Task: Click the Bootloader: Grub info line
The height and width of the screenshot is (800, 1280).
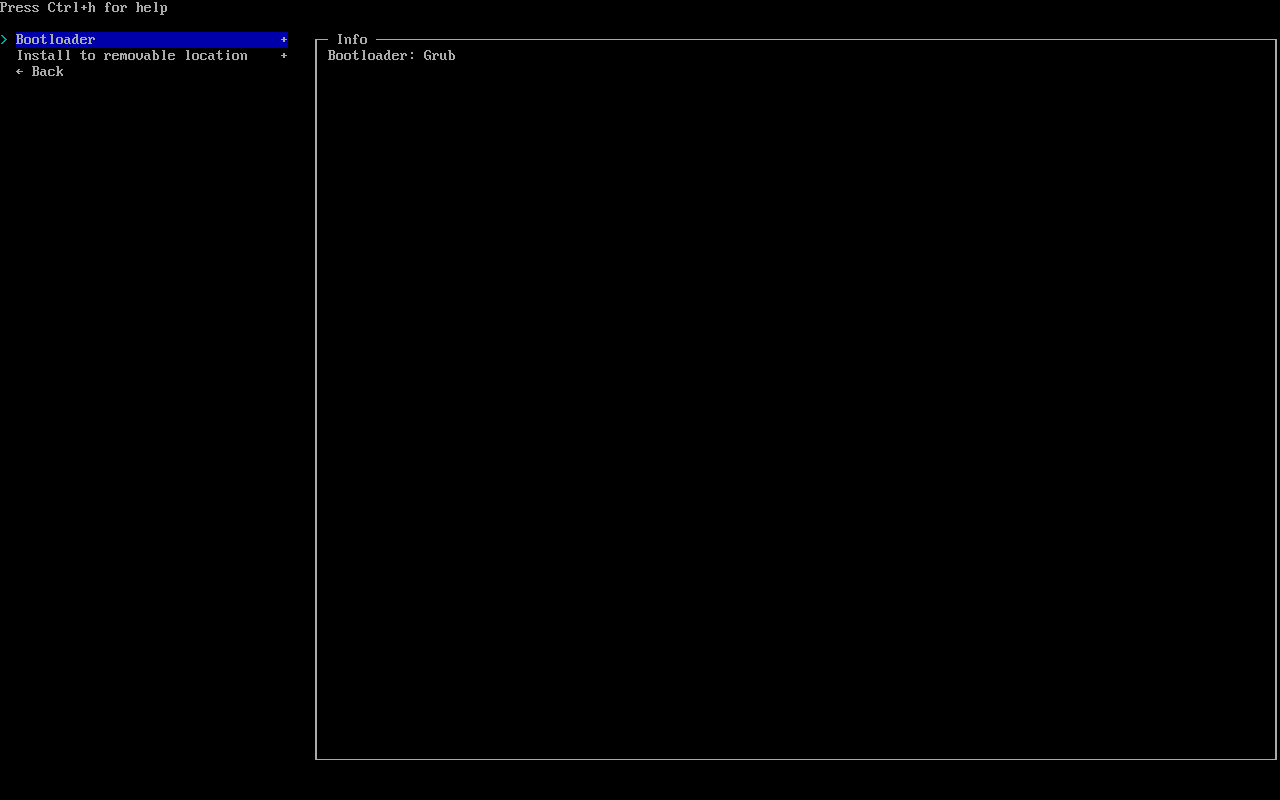Action: pyautogui.click(x=391, y=56)
